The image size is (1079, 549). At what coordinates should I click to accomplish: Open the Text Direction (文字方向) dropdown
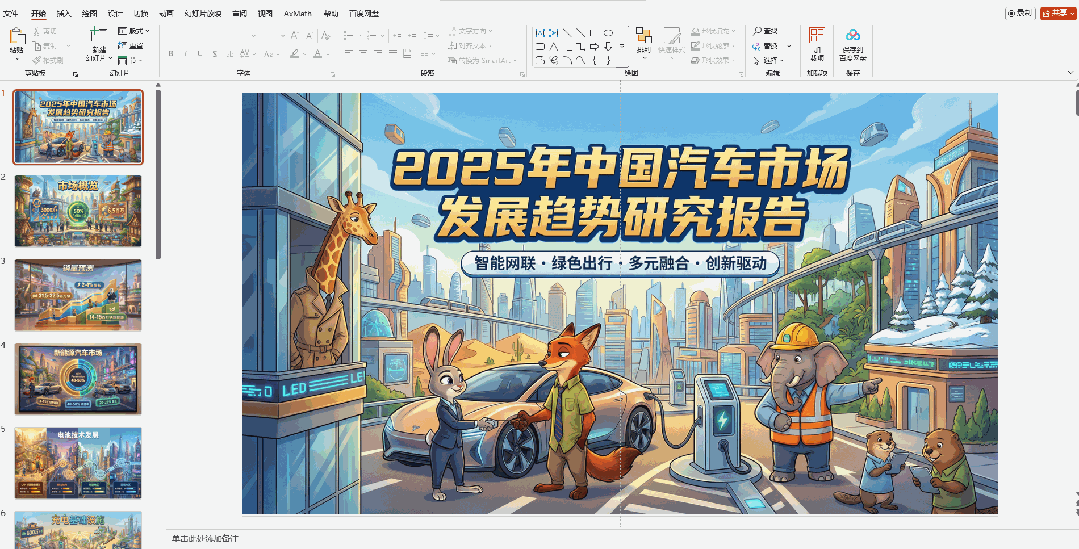tap(471, 31)
